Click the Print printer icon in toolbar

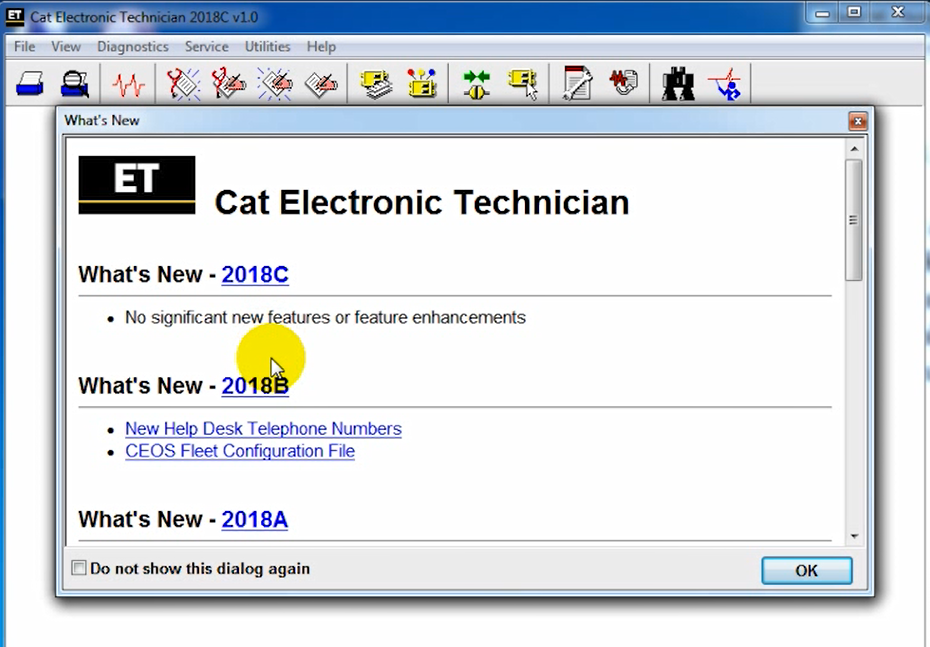[30, 85]
